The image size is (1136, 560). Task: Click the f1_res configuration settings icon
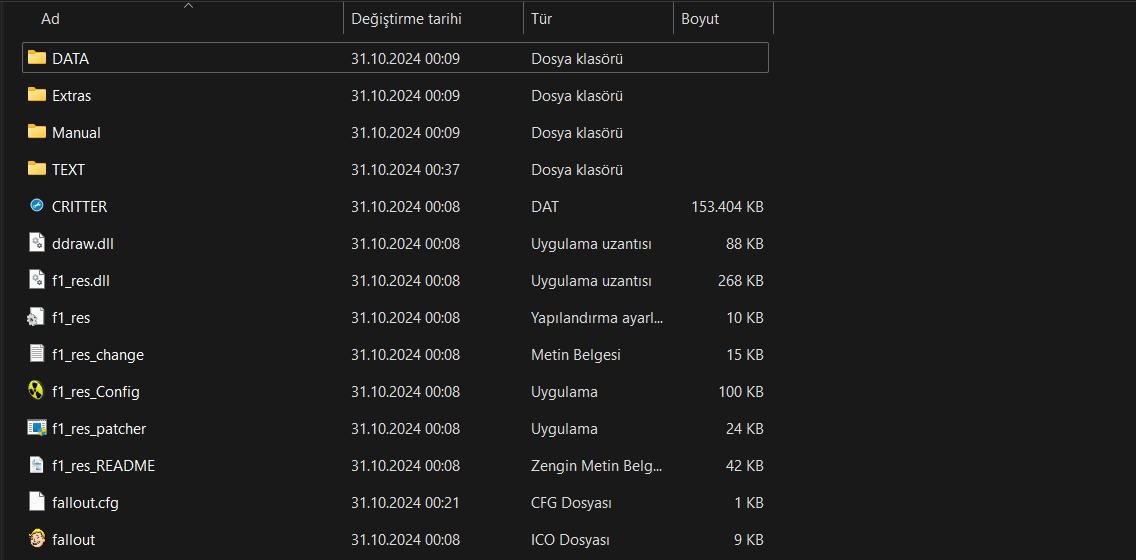coord(37,317)
